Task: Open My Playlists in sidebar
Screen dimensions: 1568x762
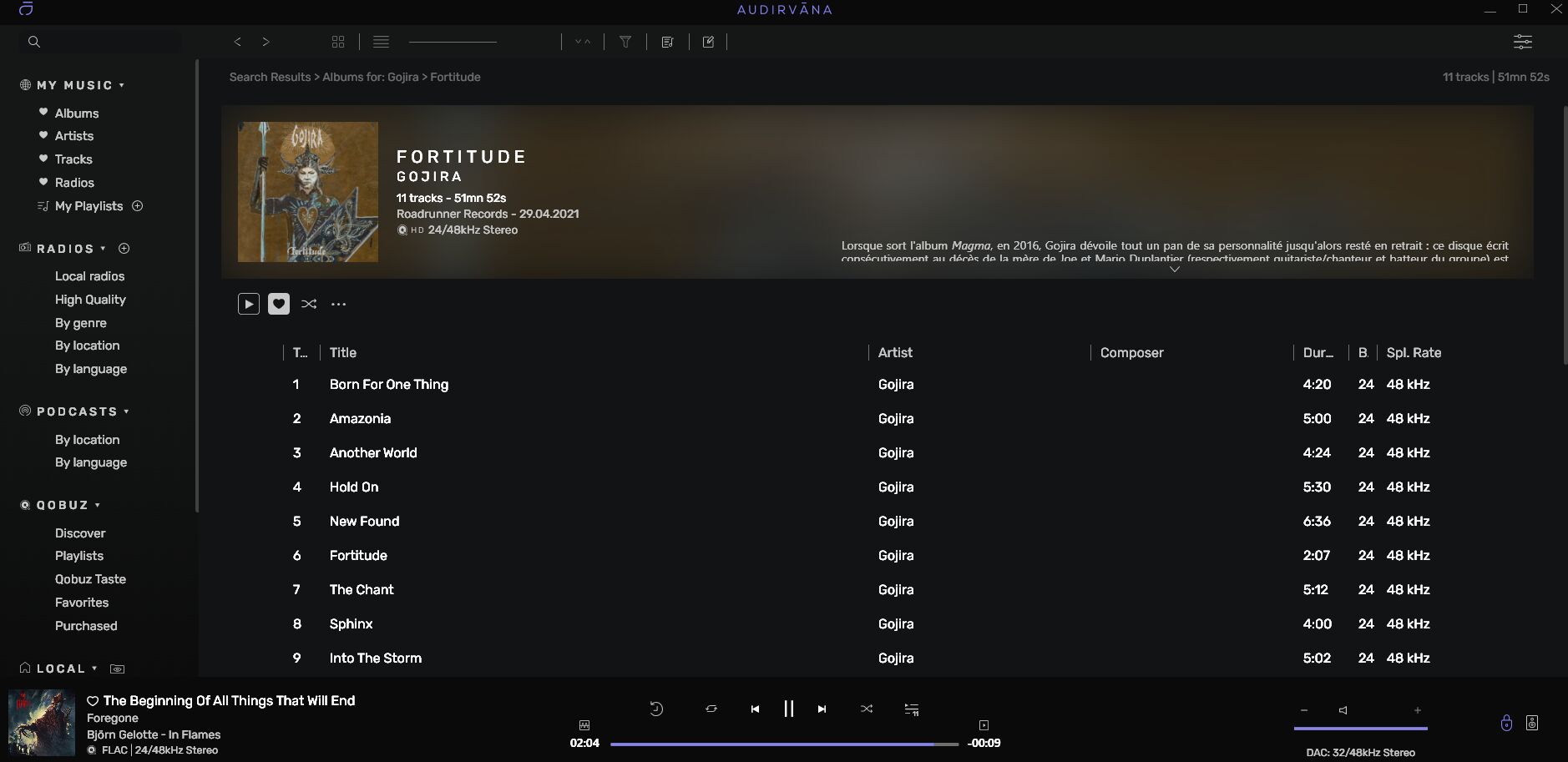Action: (89, 205)
